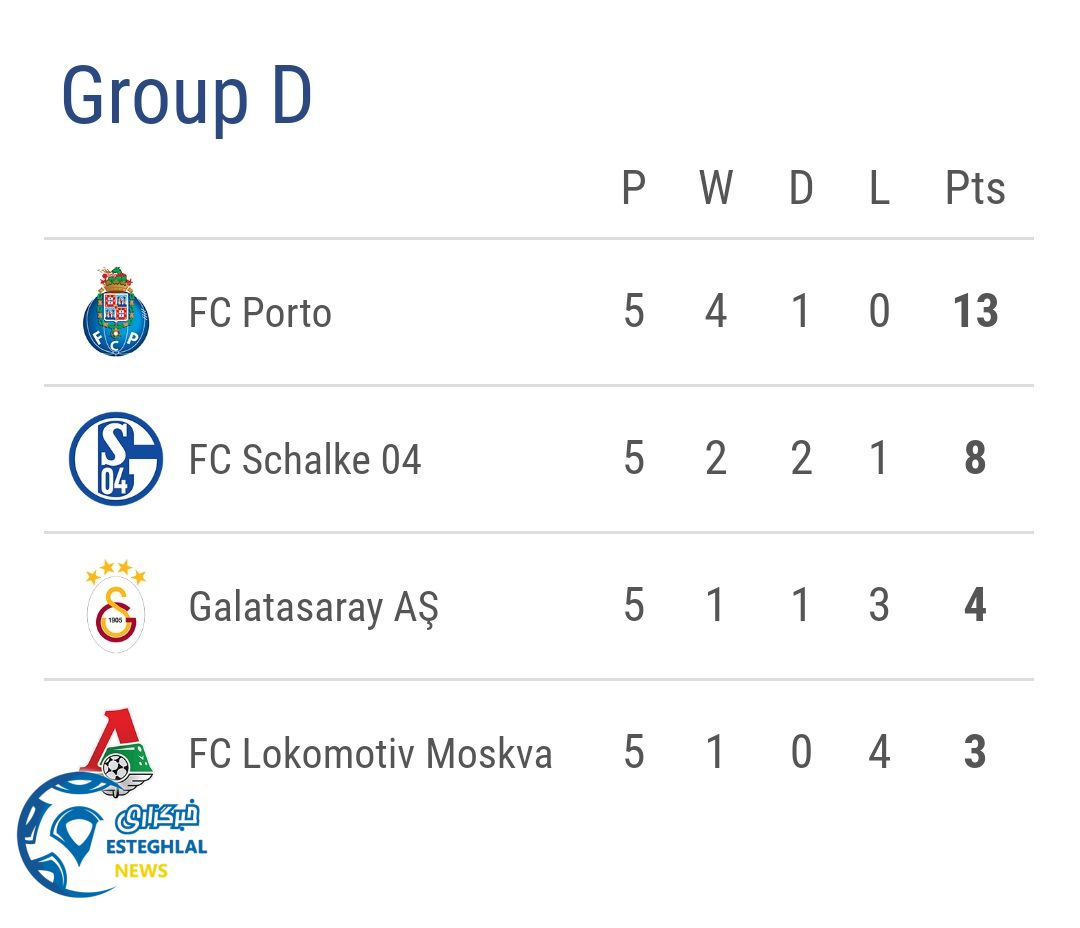
Task: Click the Galatasaray club crest
Action: (116, 606)
